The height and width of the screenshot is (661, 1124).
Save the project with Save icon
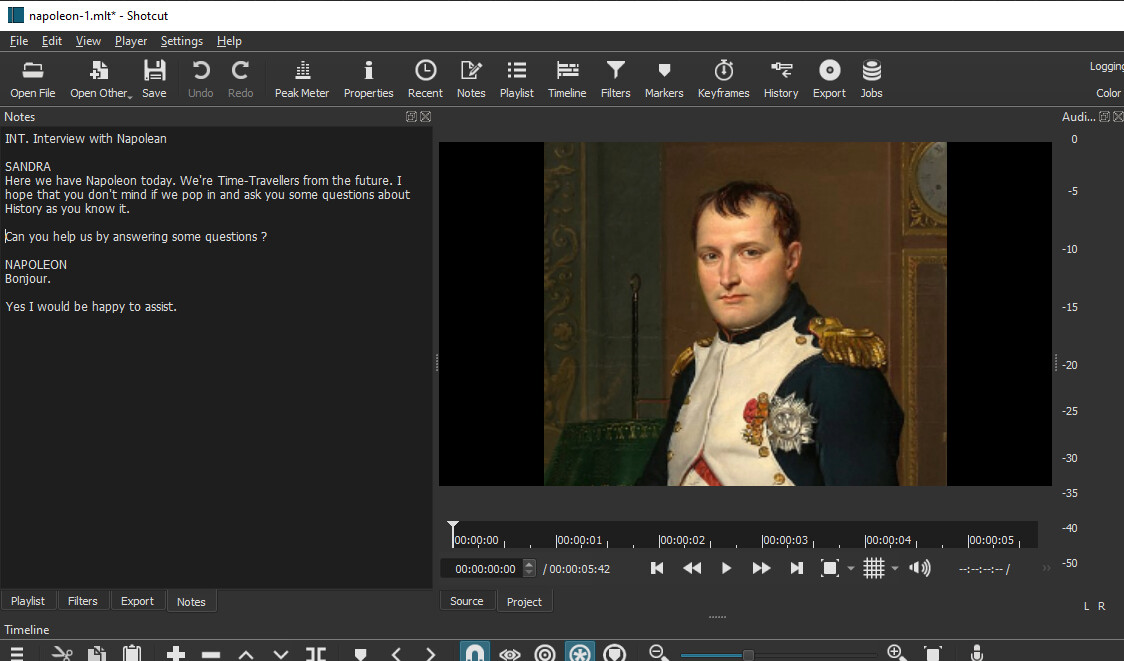154,80
